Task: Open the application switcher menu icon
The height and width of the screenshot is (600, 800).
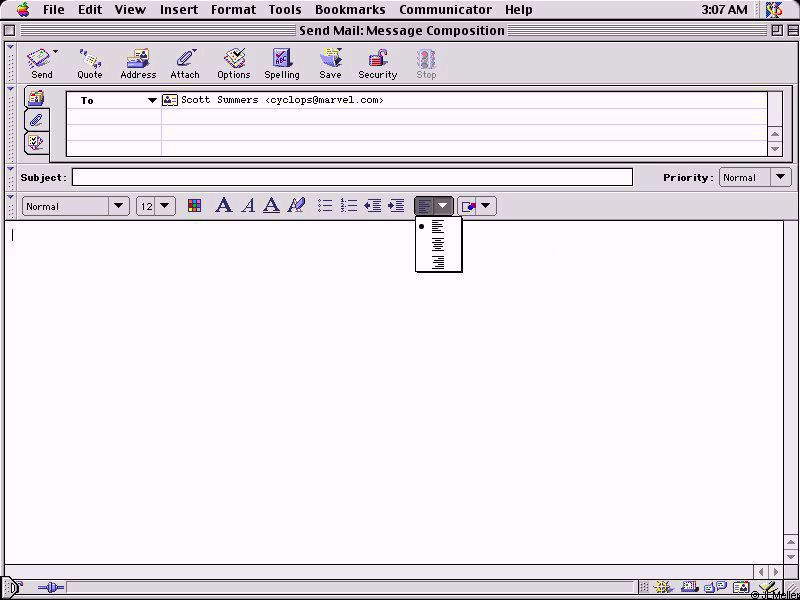Action: (x=774, y=10)
